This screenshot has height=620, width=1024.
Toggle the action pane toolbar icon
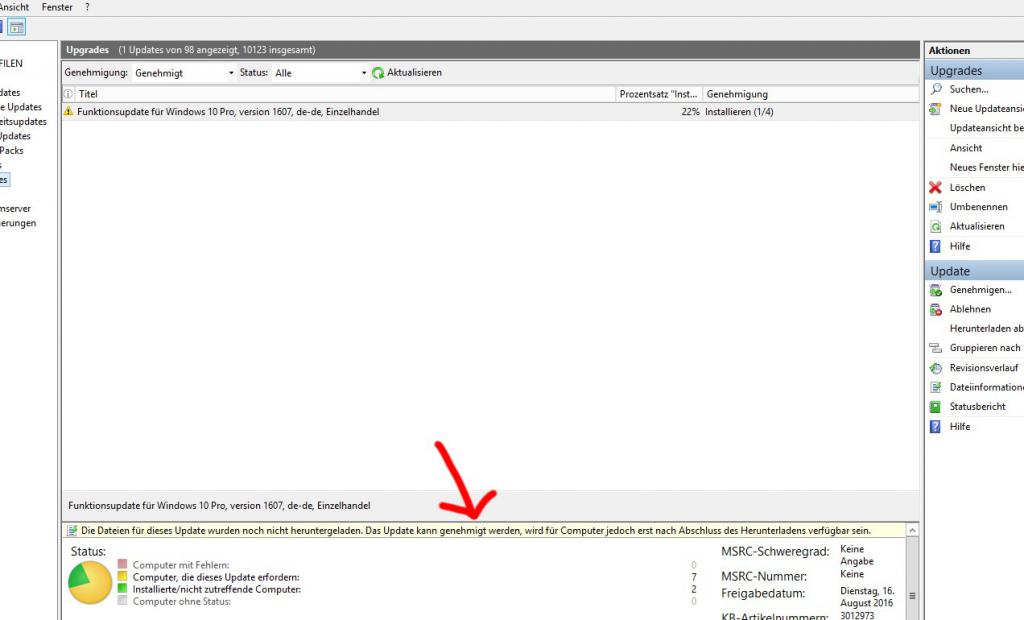[17, 27]
